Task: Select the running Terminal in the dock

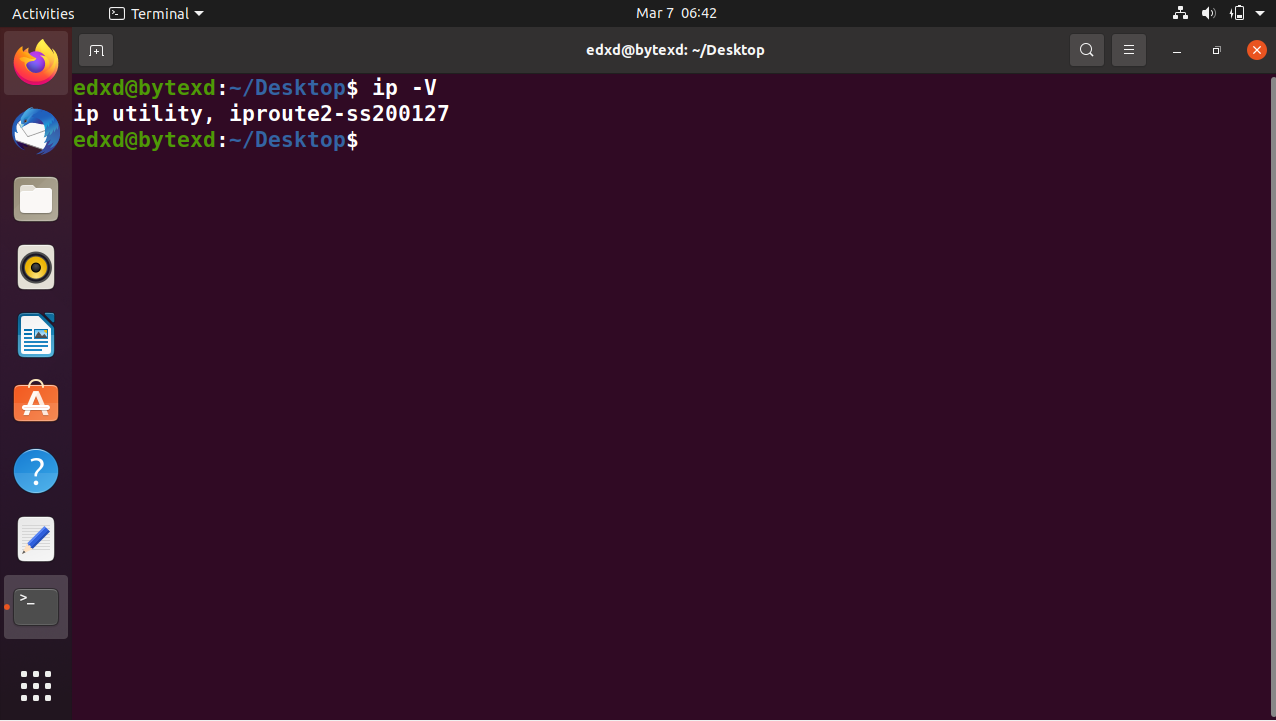Action: coord(36,606)
